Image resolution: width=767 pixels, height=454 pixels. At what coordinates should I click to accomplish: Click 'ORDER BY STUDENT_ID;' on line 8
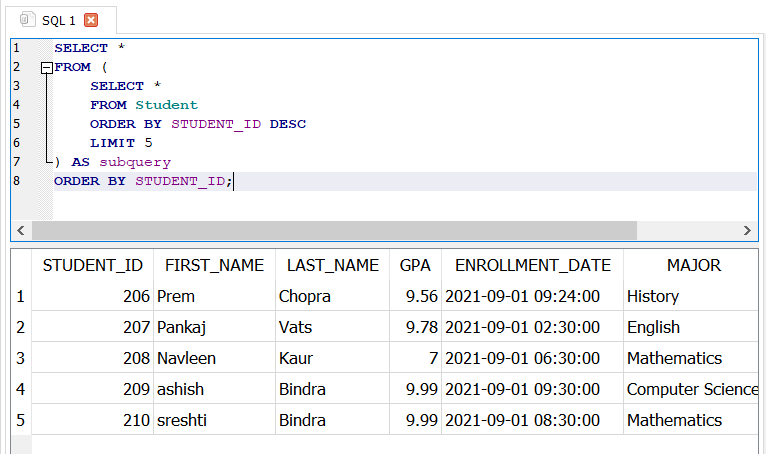(143, 182)
